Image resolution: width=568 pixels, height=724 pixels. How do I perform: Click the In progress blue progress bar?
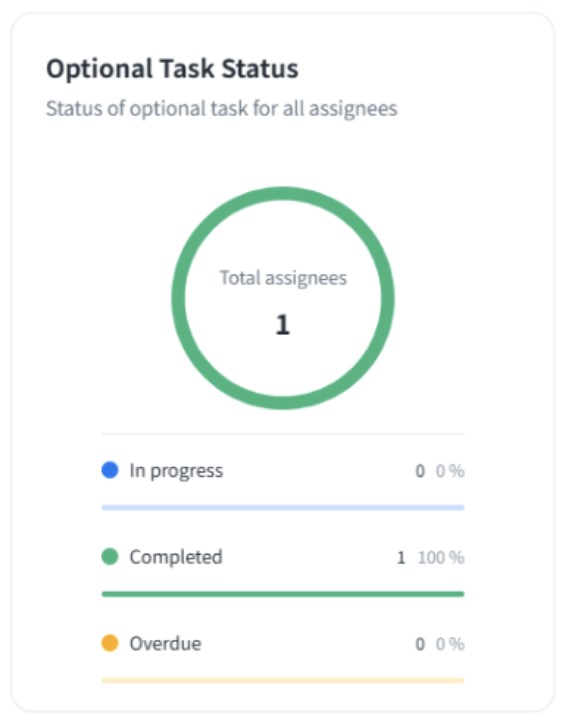coord(283,507)
